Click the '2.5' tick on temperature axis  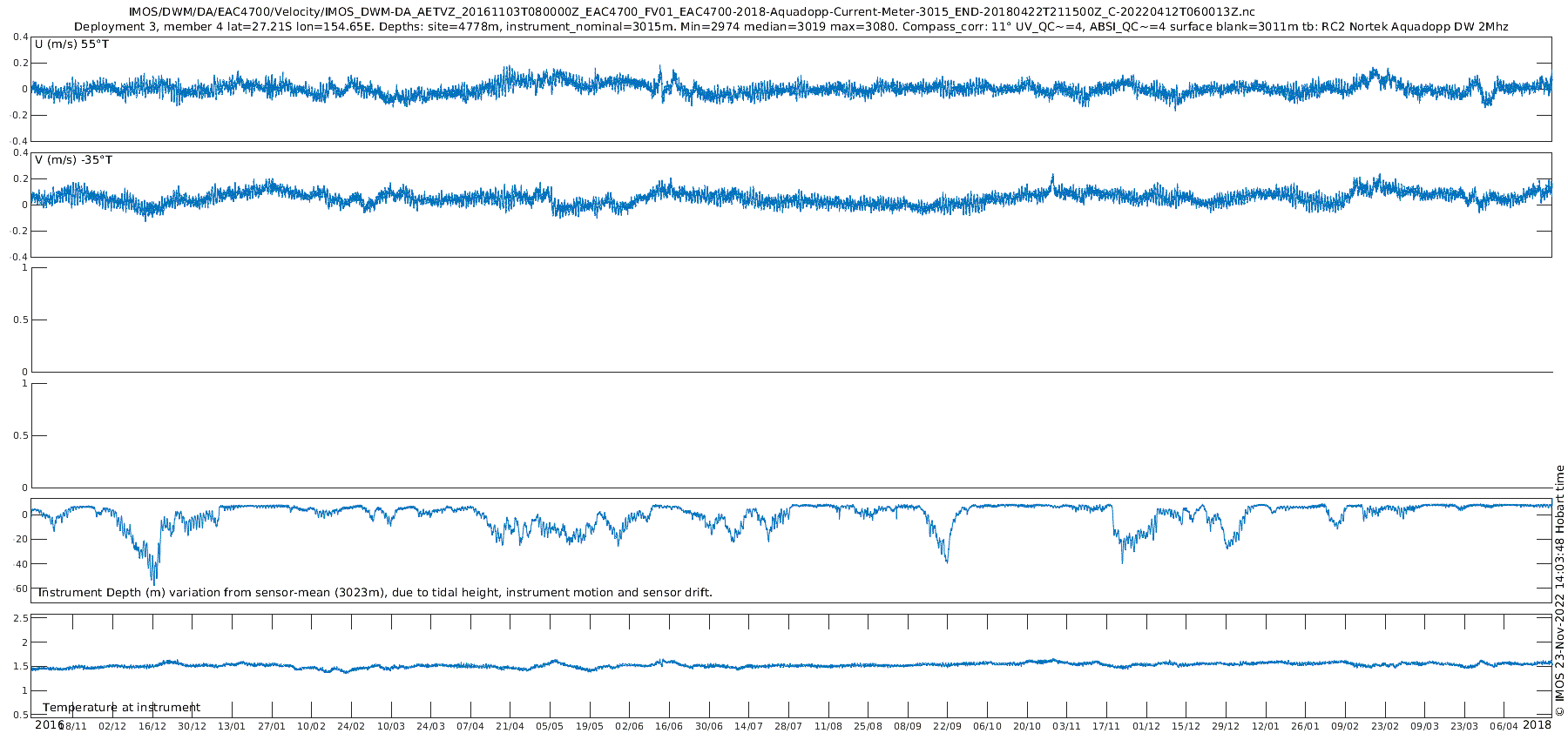[21, 619]
